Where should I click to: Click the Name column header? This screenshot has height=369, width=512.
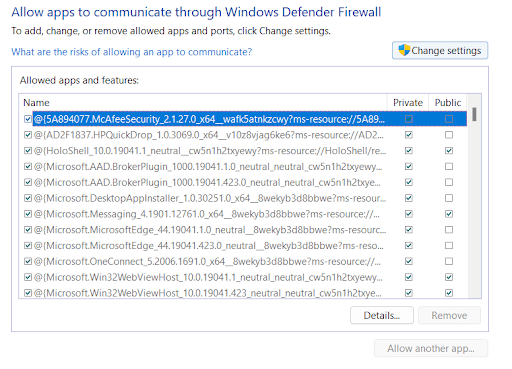(36, 103)
